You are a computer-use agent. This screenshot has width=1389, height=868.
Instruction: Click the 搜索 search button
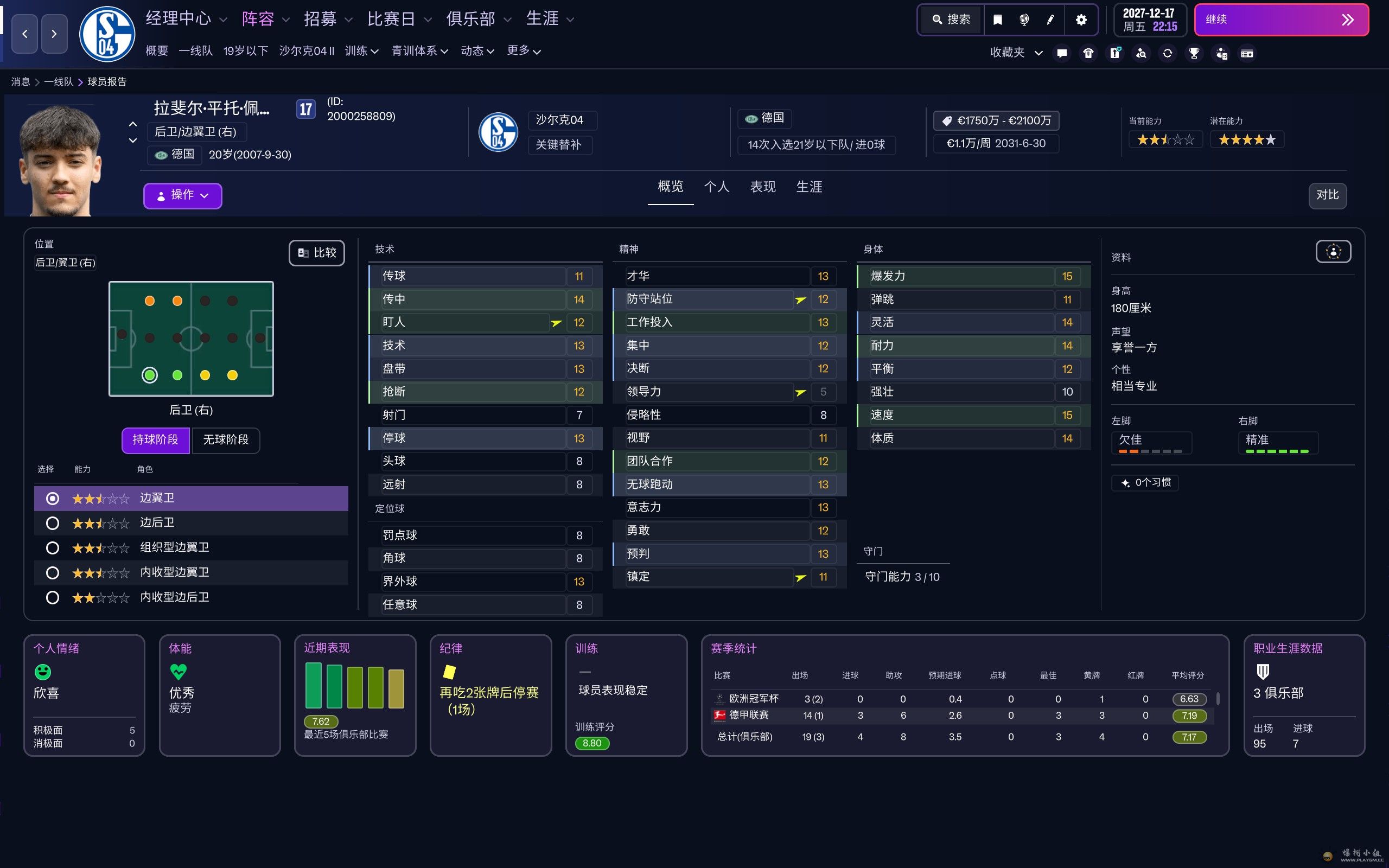click(x=952, y=20)
